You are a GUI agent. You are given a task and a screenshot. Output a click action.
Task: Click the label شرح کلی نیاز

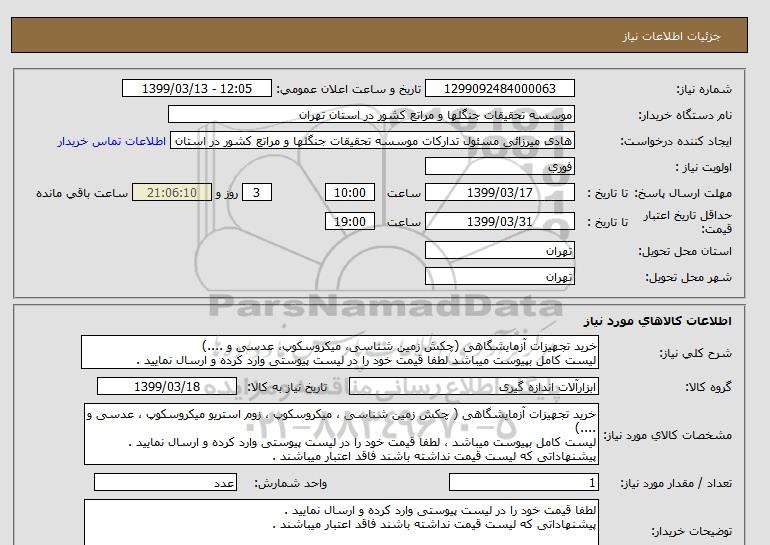[695, 353]
